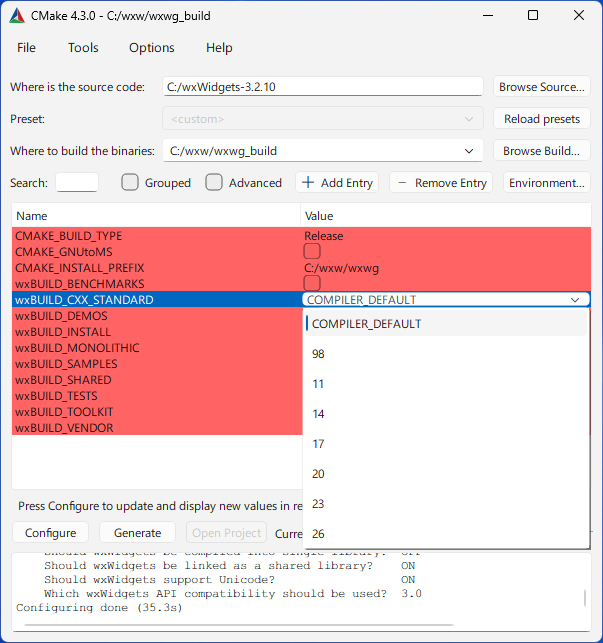Select the wxBUILD_SAMPLES entry
Viewport: 603px width, 643px height.
pos(66,364)
